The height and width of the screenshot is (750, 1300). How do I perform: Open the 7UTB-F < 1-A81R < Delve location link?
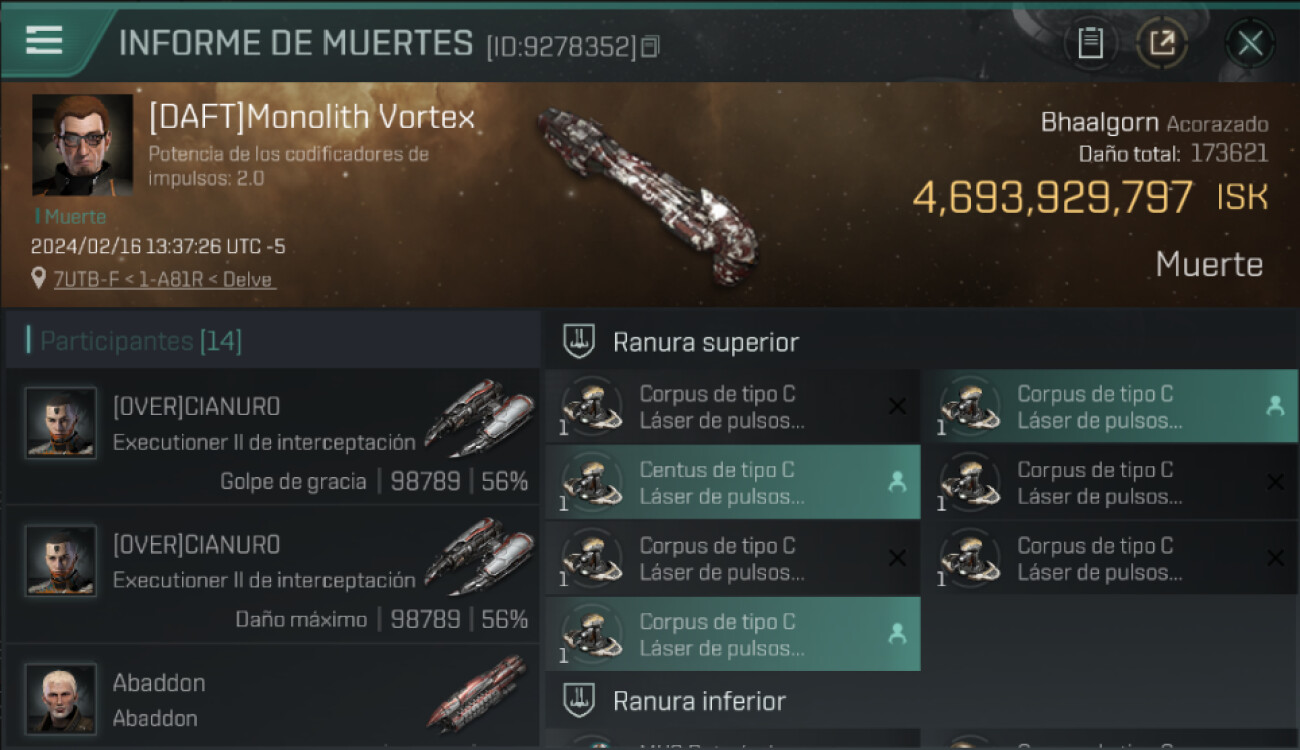pos(165,280)
